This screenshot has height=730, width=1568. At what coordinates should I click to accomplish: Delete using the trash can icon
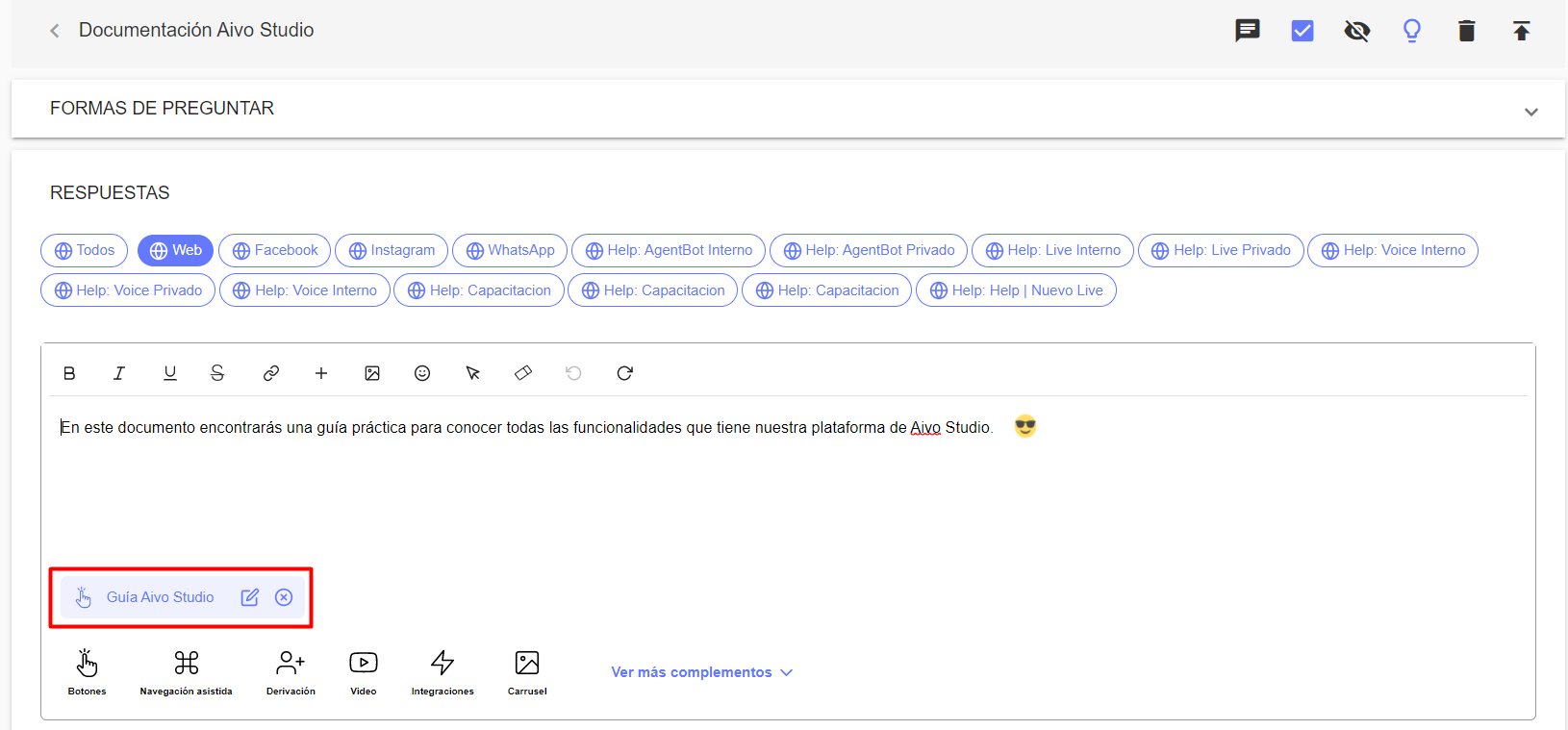coord(1467,31)
